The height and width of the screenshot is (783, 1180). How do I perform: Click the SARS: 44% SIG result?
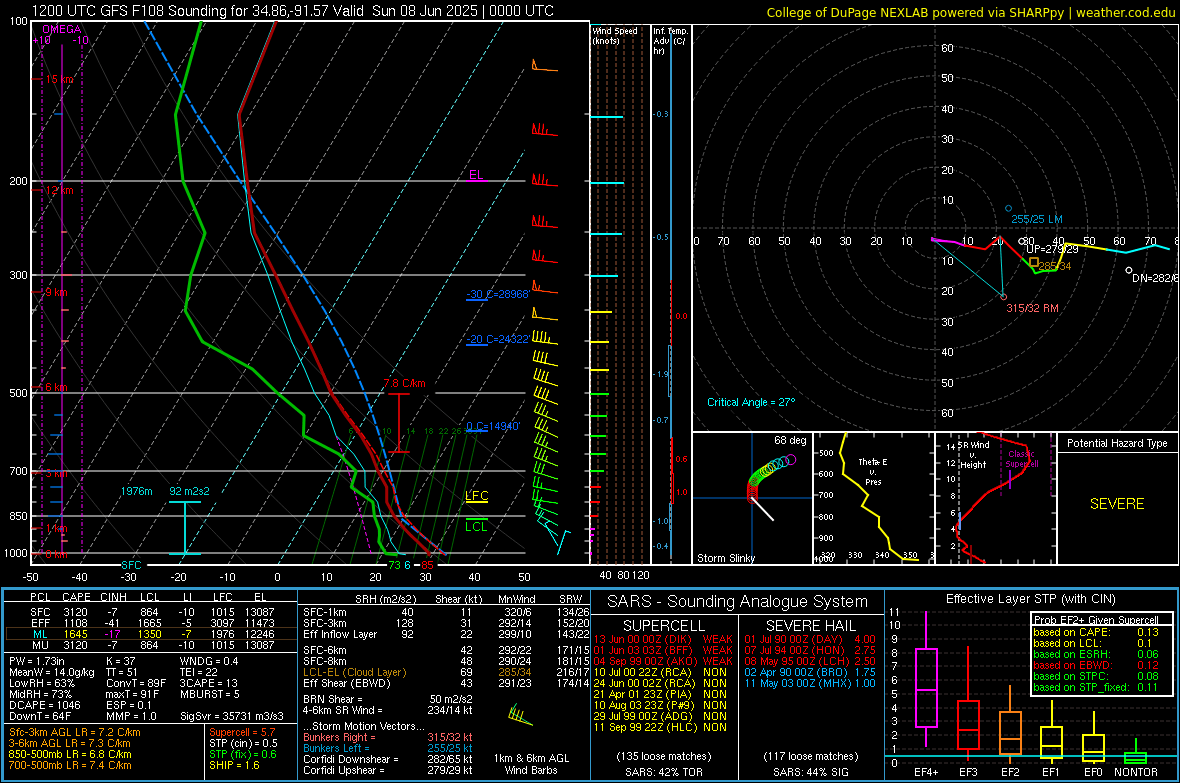click(x=810, y=772)
